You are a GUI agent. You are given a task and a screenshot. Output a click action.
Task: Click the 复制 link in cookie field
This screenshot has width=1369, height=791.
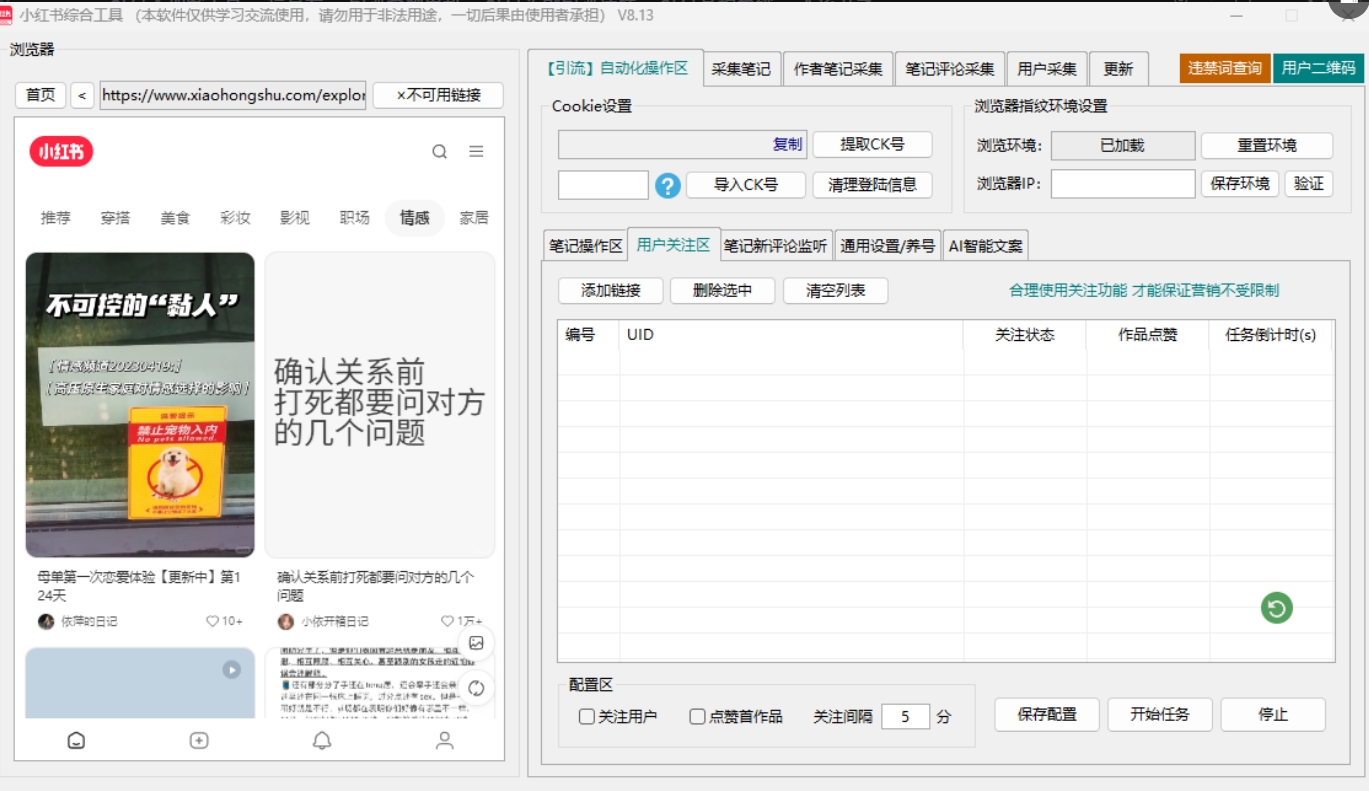point(787,144)
